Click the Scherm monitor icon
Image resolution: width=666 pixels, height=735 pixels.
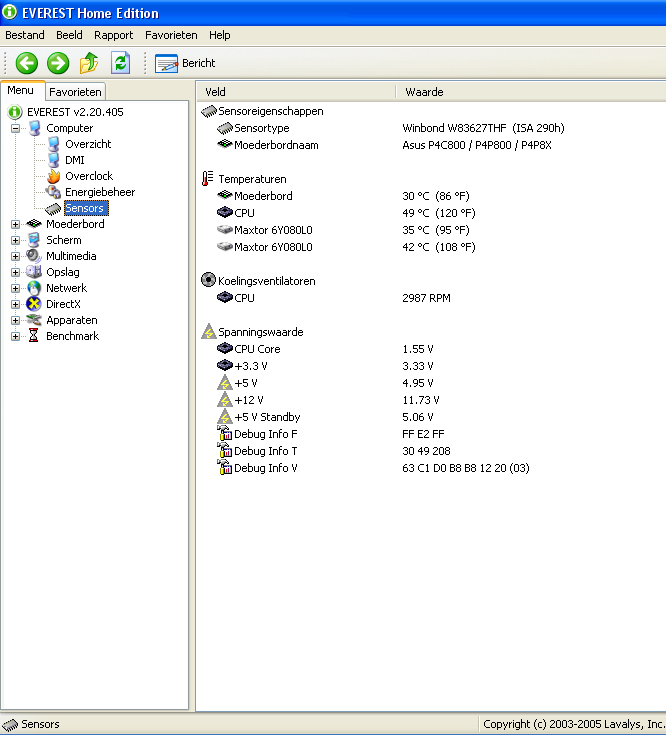[x=34, y=240]
